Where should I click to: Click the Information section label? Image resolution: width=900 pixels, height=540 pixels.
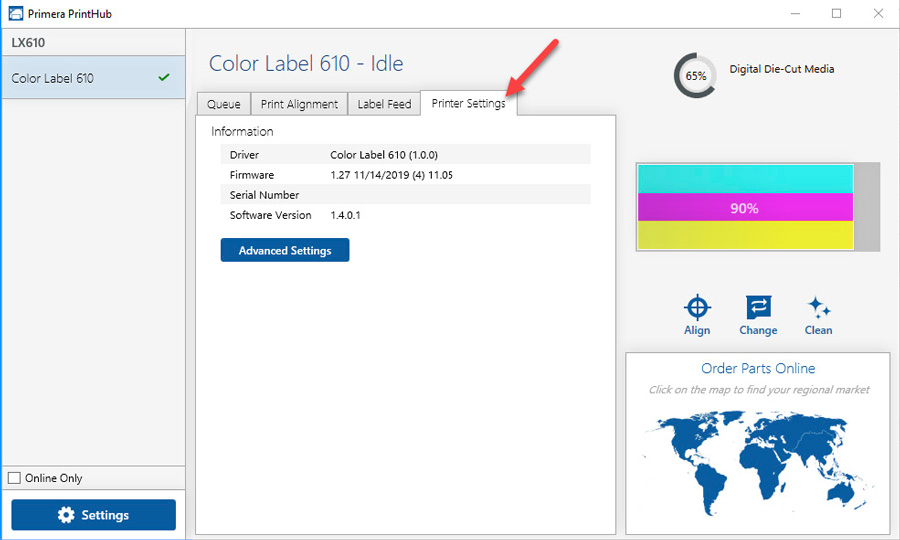[x=242, y=131]
